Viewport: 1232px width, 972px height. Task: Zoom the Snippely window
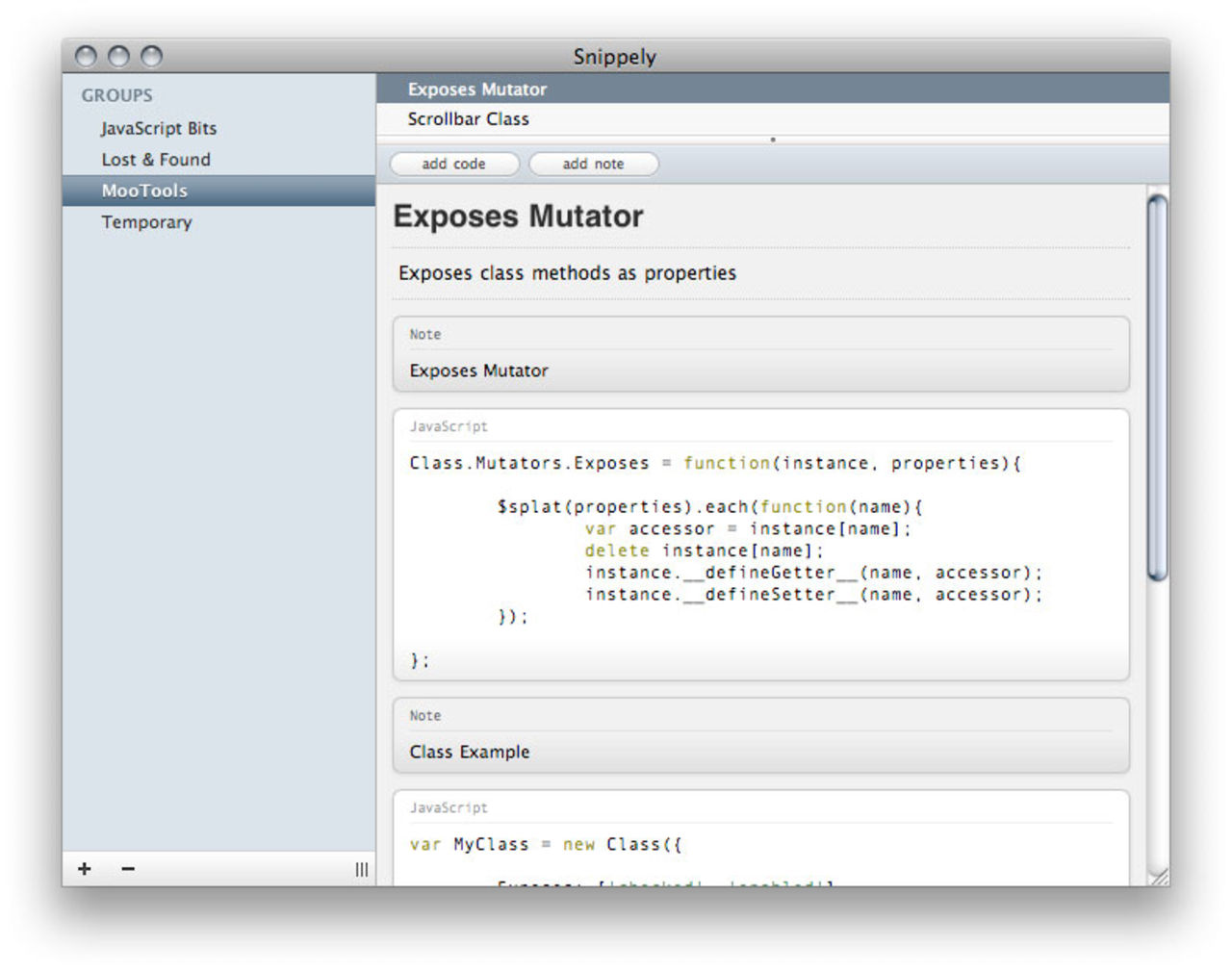tap(151, 57)
